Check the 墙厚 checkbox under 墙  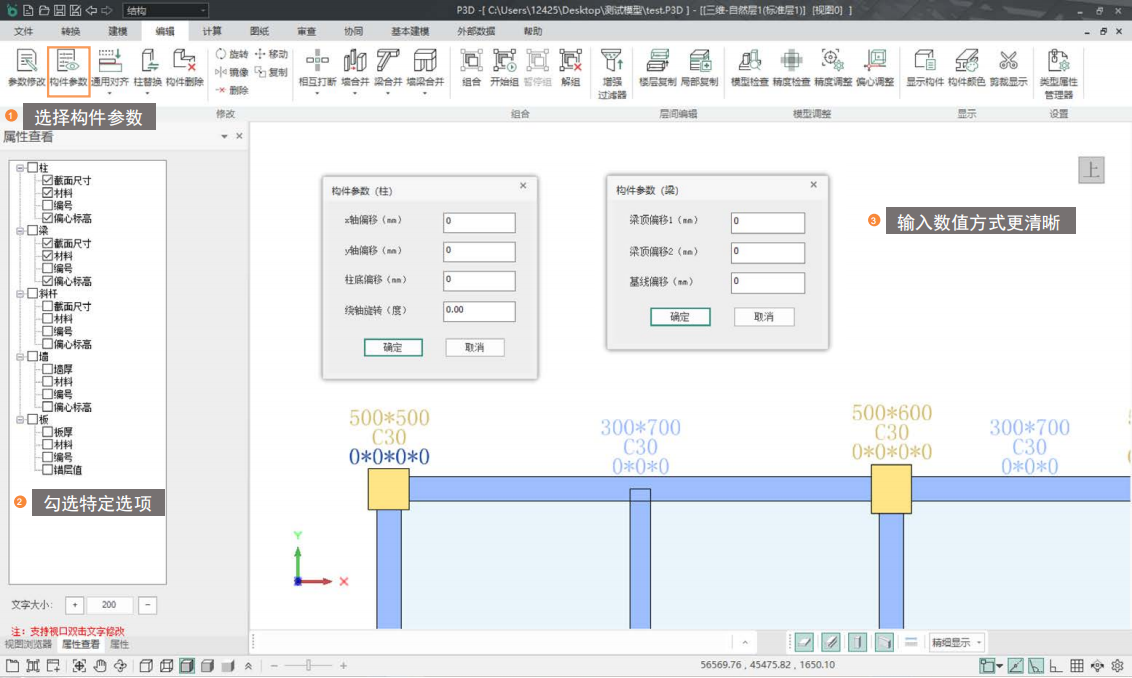click(47, 369)
